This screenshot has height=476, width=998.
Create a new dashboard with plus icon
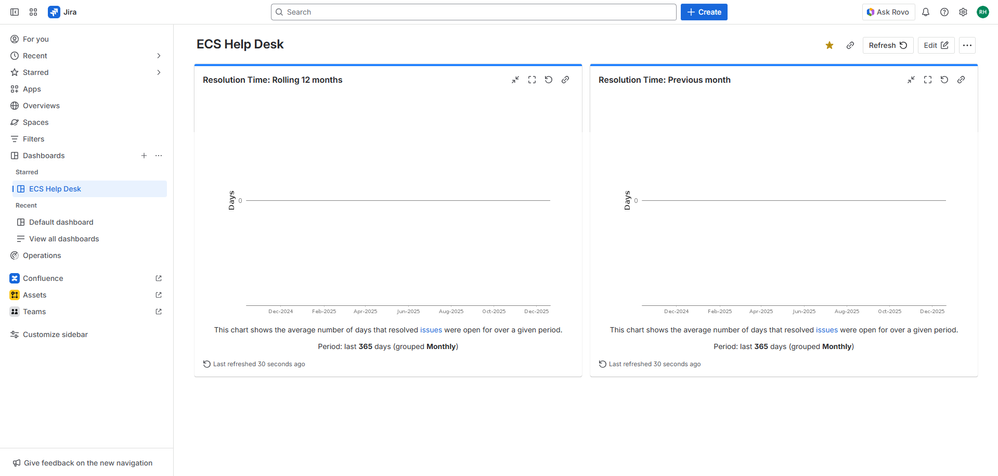point(144,155)
